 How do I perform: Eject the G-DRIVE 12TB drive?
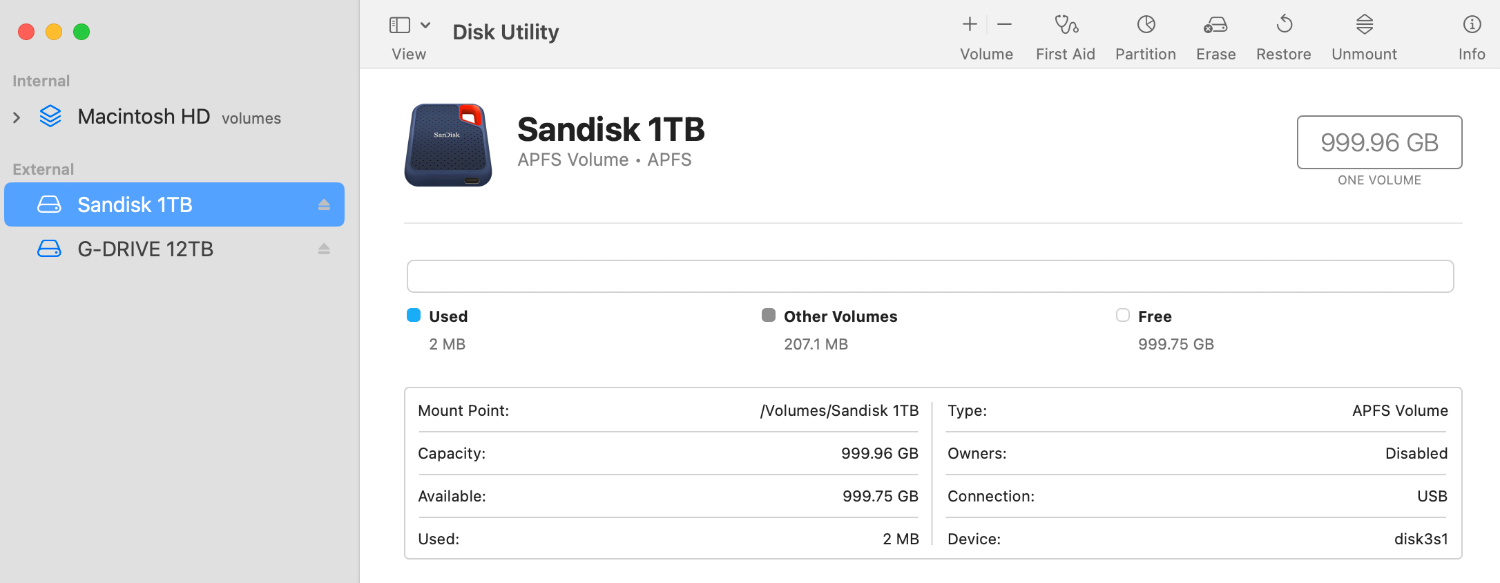click(324, 249)
